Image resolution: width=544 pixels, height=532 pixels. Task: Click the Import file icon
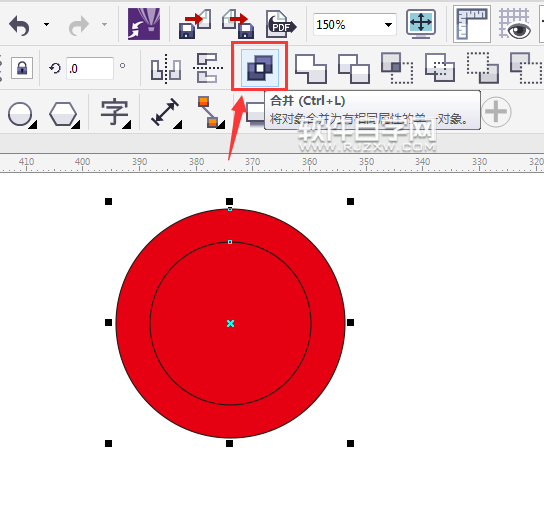coord(195,24)
